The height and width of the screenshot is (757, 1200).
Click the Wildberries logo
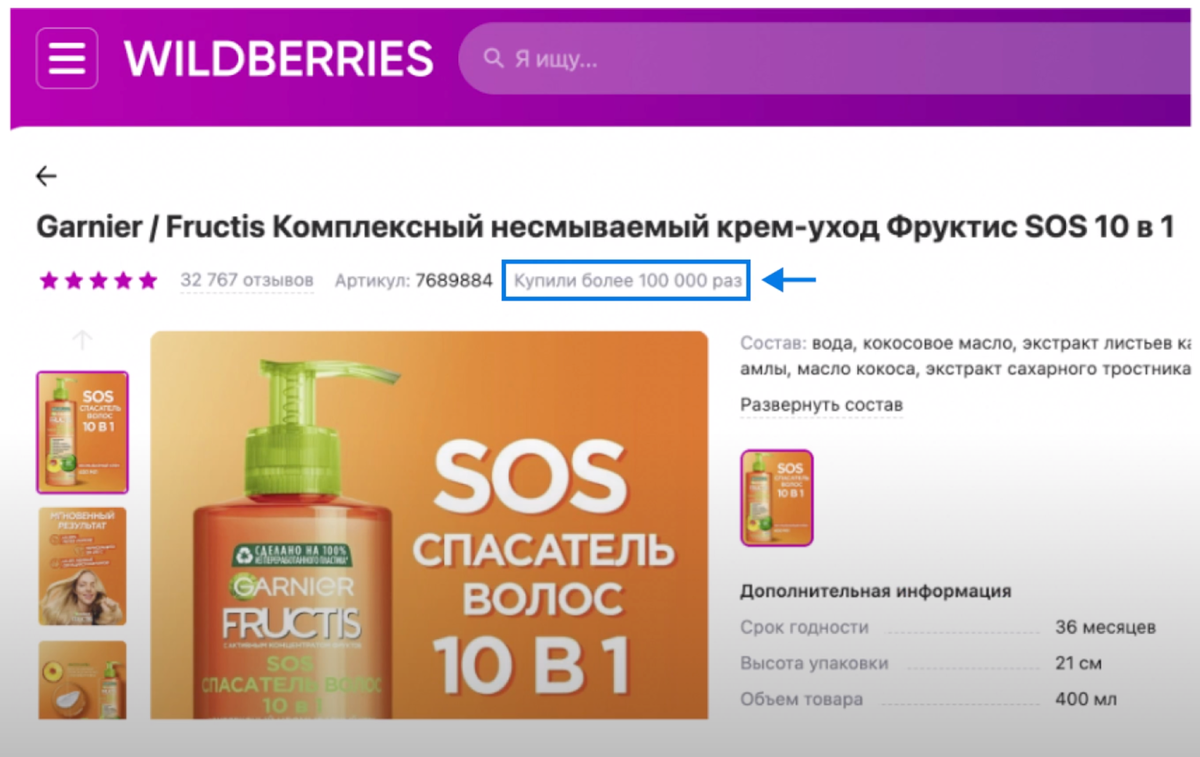point(278,60)
